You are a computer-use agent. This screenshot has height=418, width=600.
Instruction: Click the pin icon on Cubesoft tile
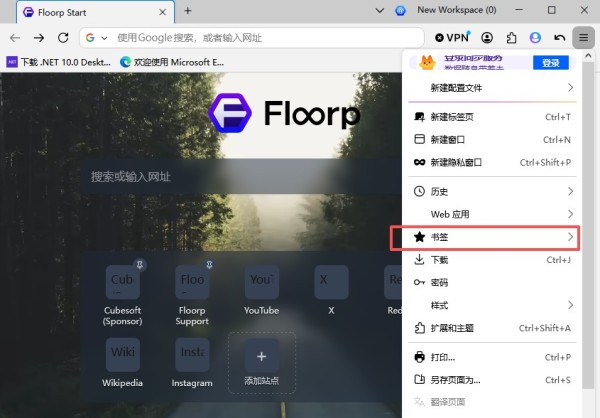pyautogui.click(x=140, y=265)
